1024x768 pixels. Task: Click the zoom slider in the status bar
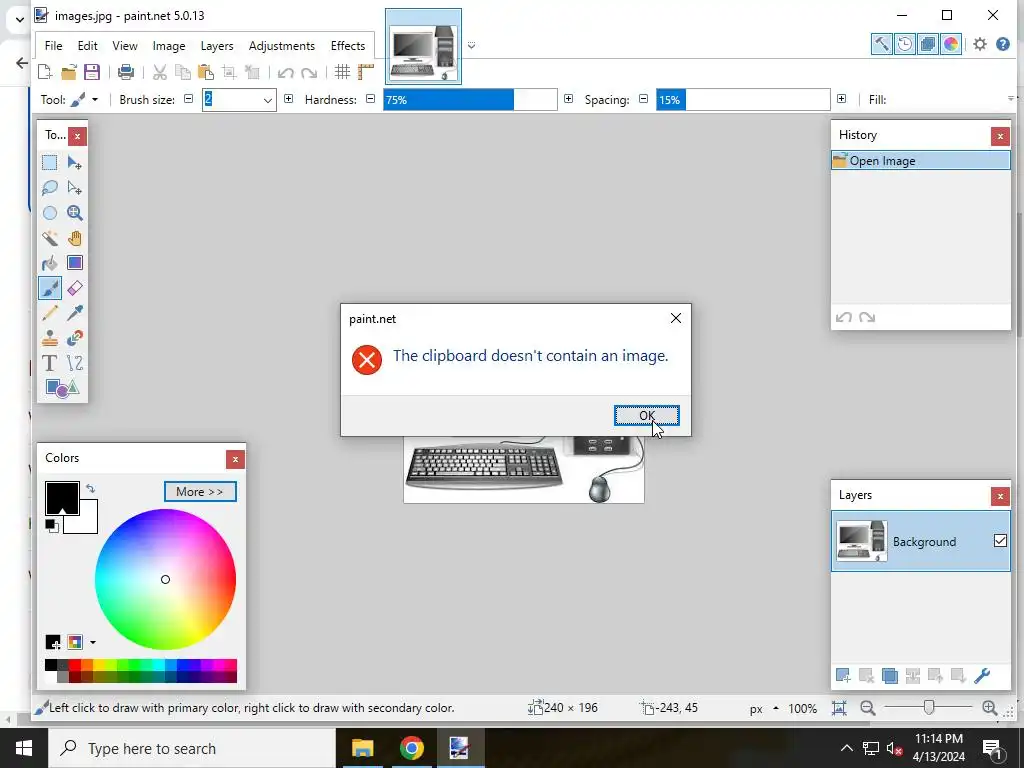pos(929,707)
